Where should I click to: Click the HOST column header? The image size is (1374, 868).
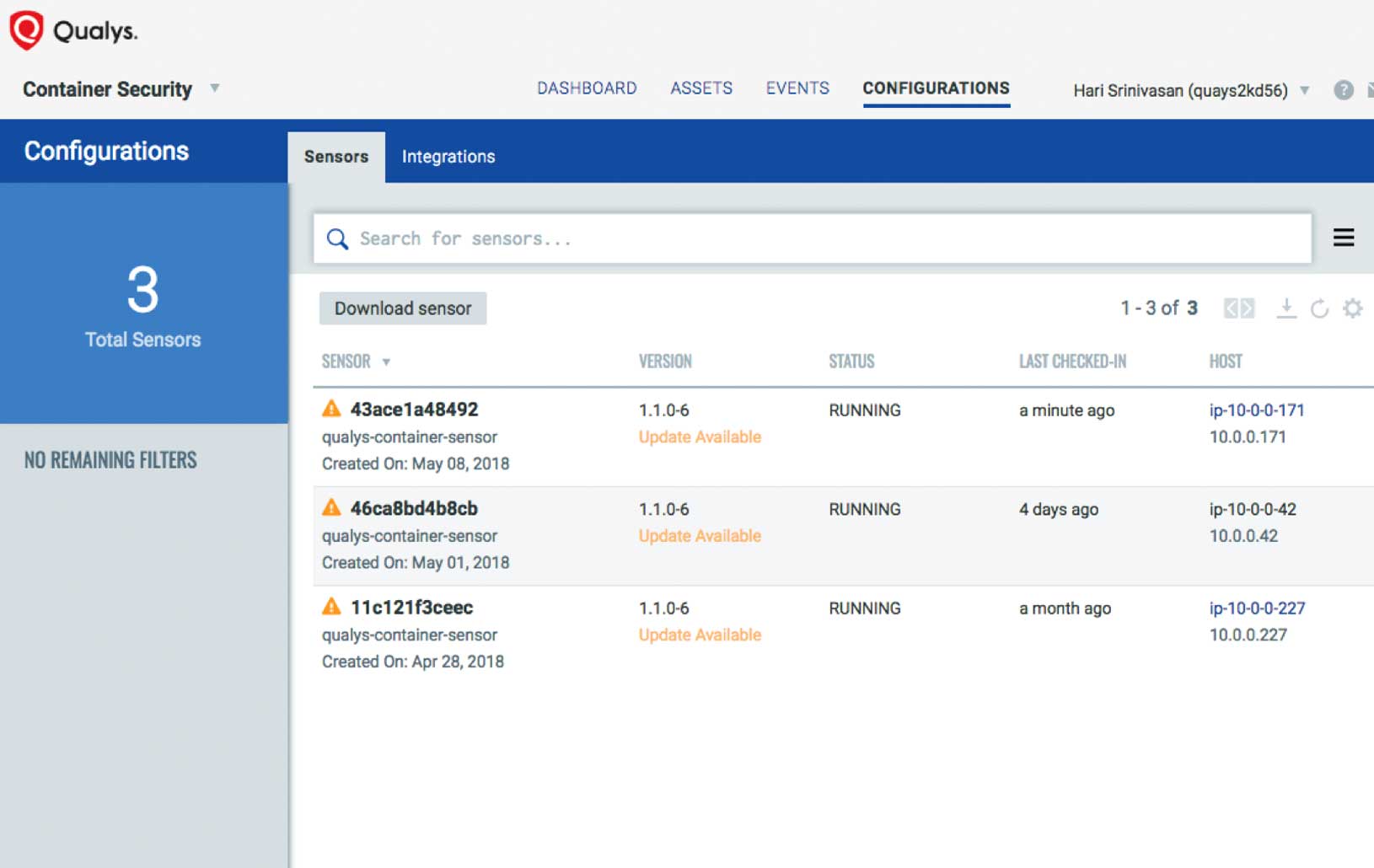(1226, 362)
